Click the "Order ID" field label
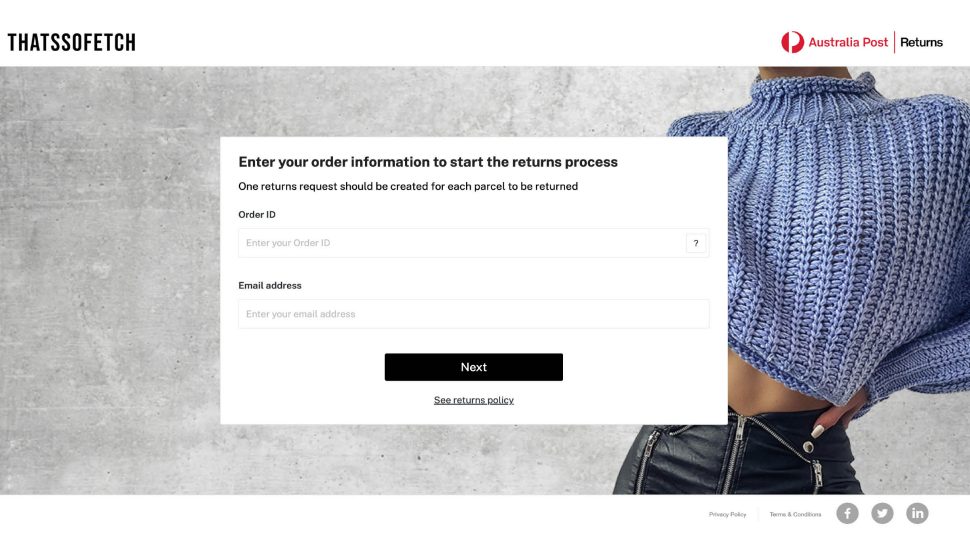Screen dimensions: 970x545 coord(257,215)
